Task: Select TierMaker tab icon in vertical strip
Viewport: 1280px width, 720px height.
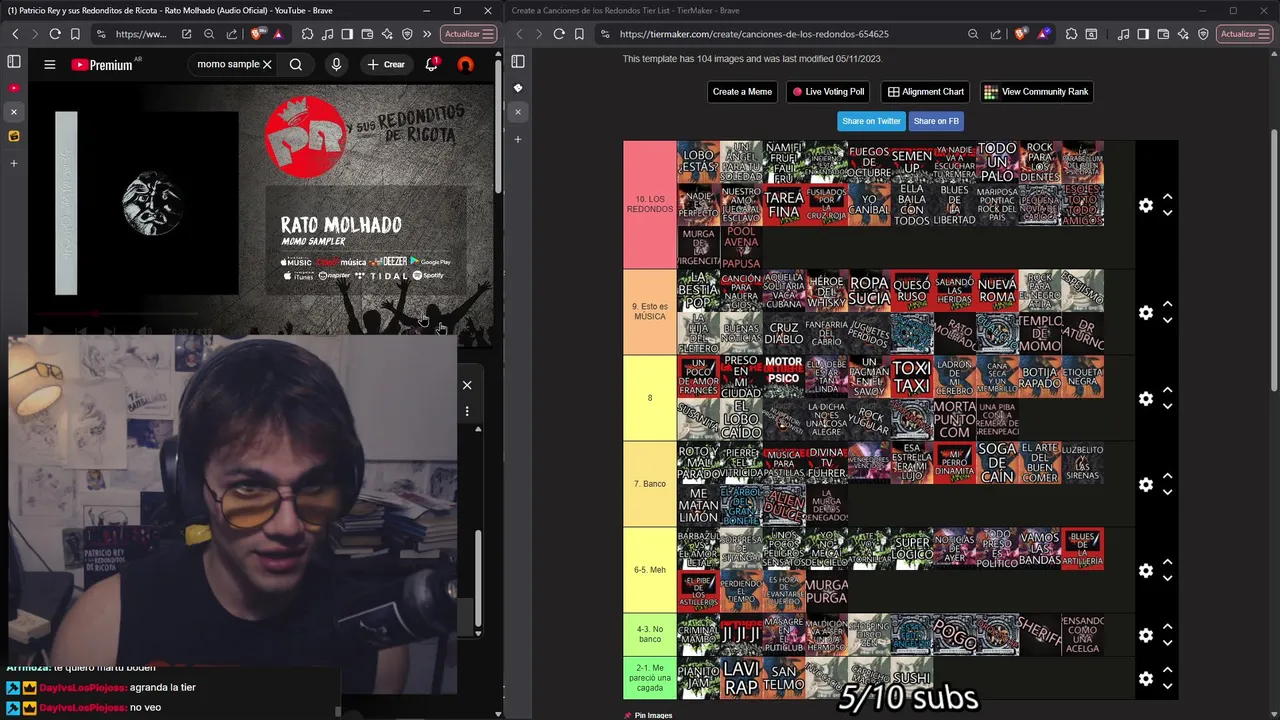Action: (x=518, y=88)
